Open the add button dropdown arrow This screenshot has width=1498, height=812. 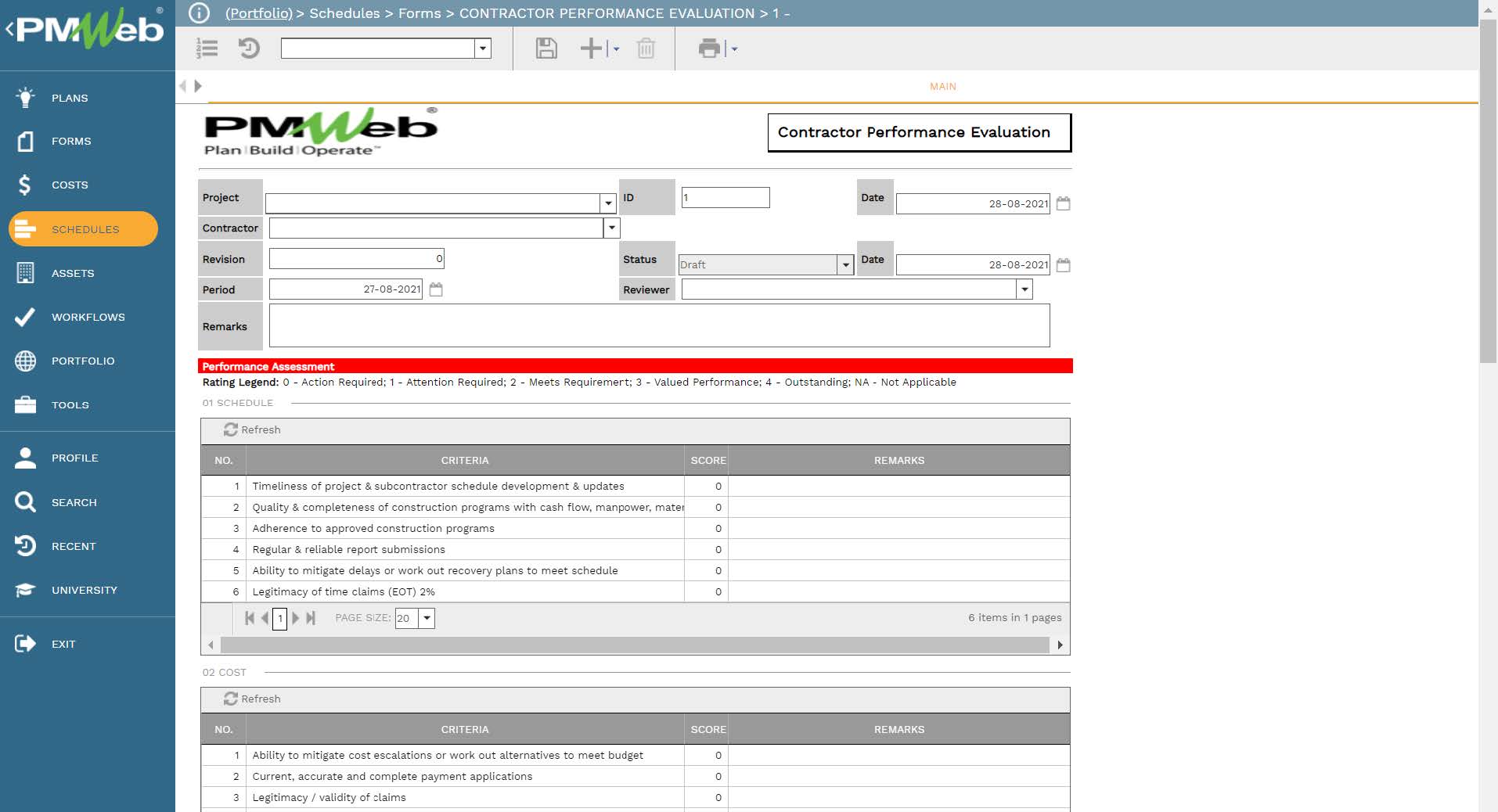click(616, 49)
